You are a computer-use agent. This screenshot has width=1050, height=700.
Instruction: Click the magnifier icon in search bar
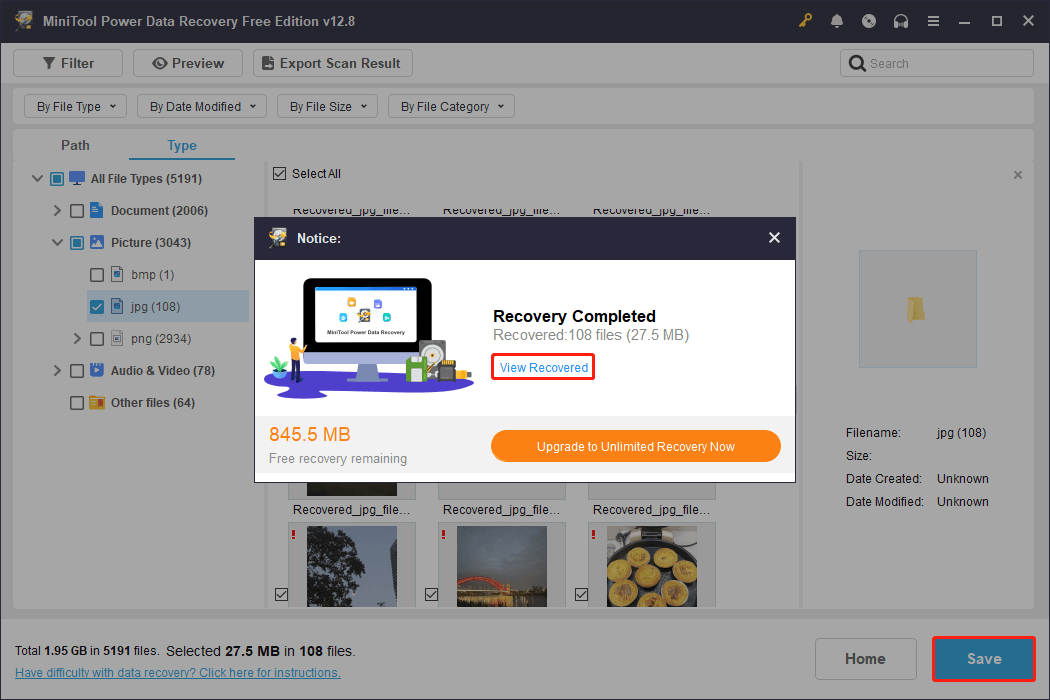[x=857, y=62]
